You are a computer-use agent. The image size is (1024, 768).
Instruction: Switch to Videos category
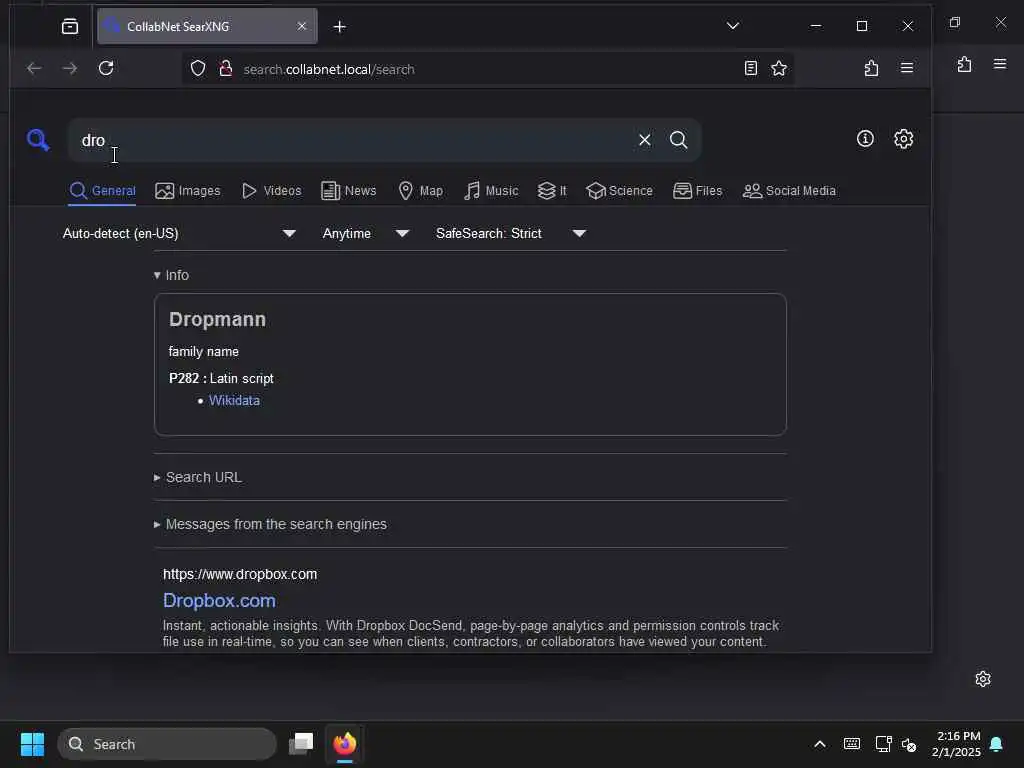[271, 191]
